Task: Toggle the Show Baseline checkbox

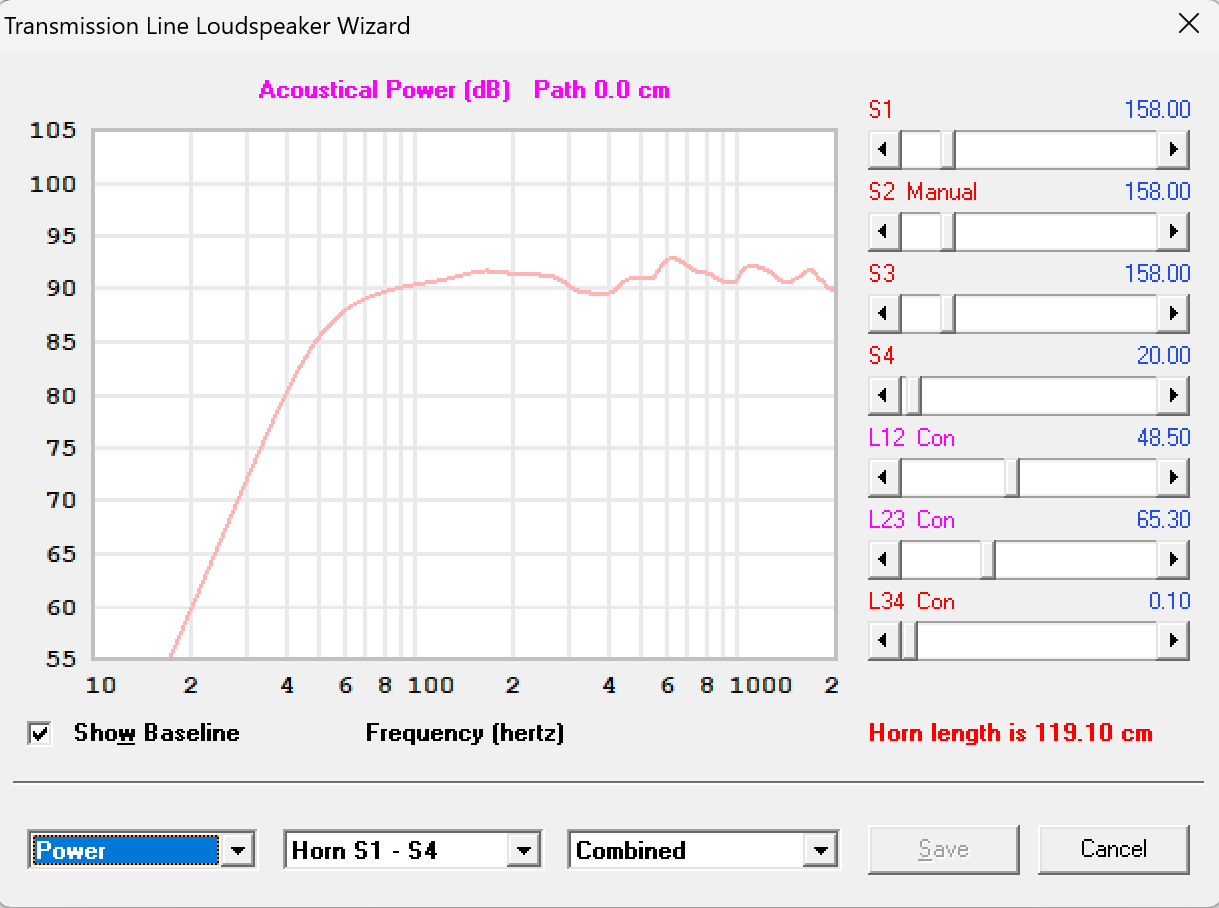Action: 40,734
